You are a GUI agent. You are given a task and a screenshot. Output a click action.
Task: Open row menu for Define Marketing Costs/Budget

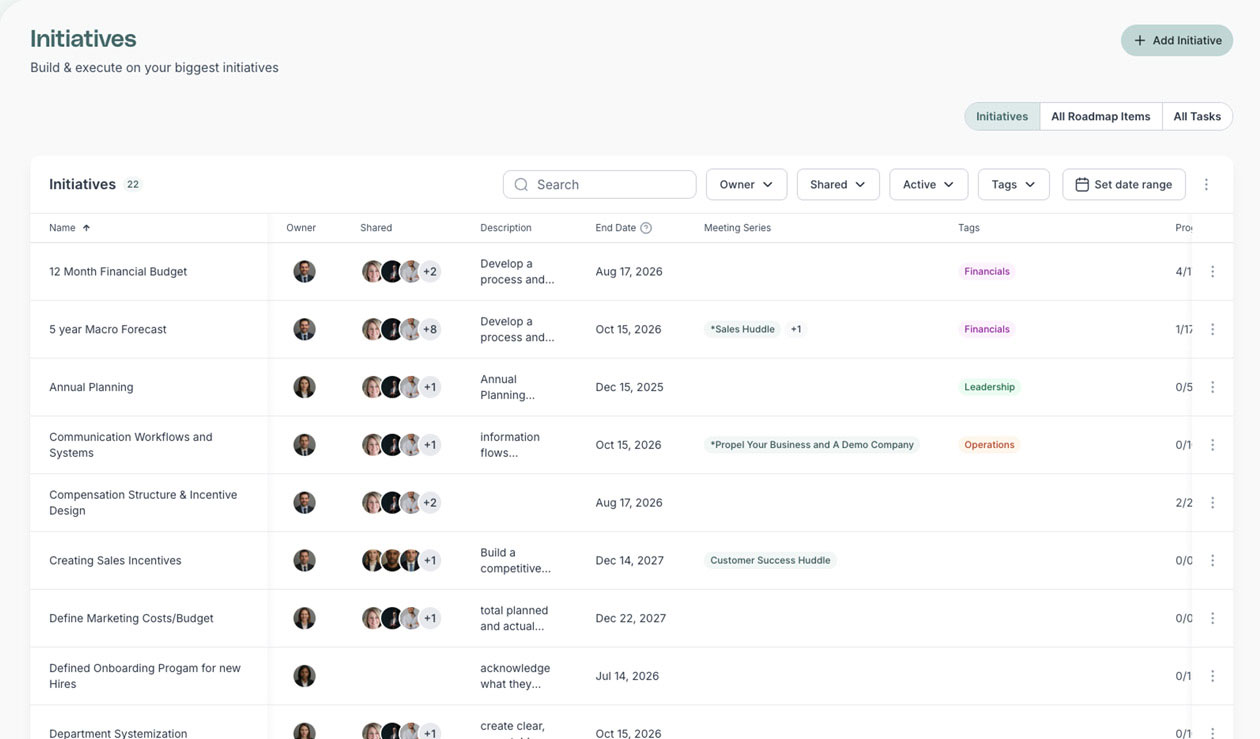point(1212,618)
